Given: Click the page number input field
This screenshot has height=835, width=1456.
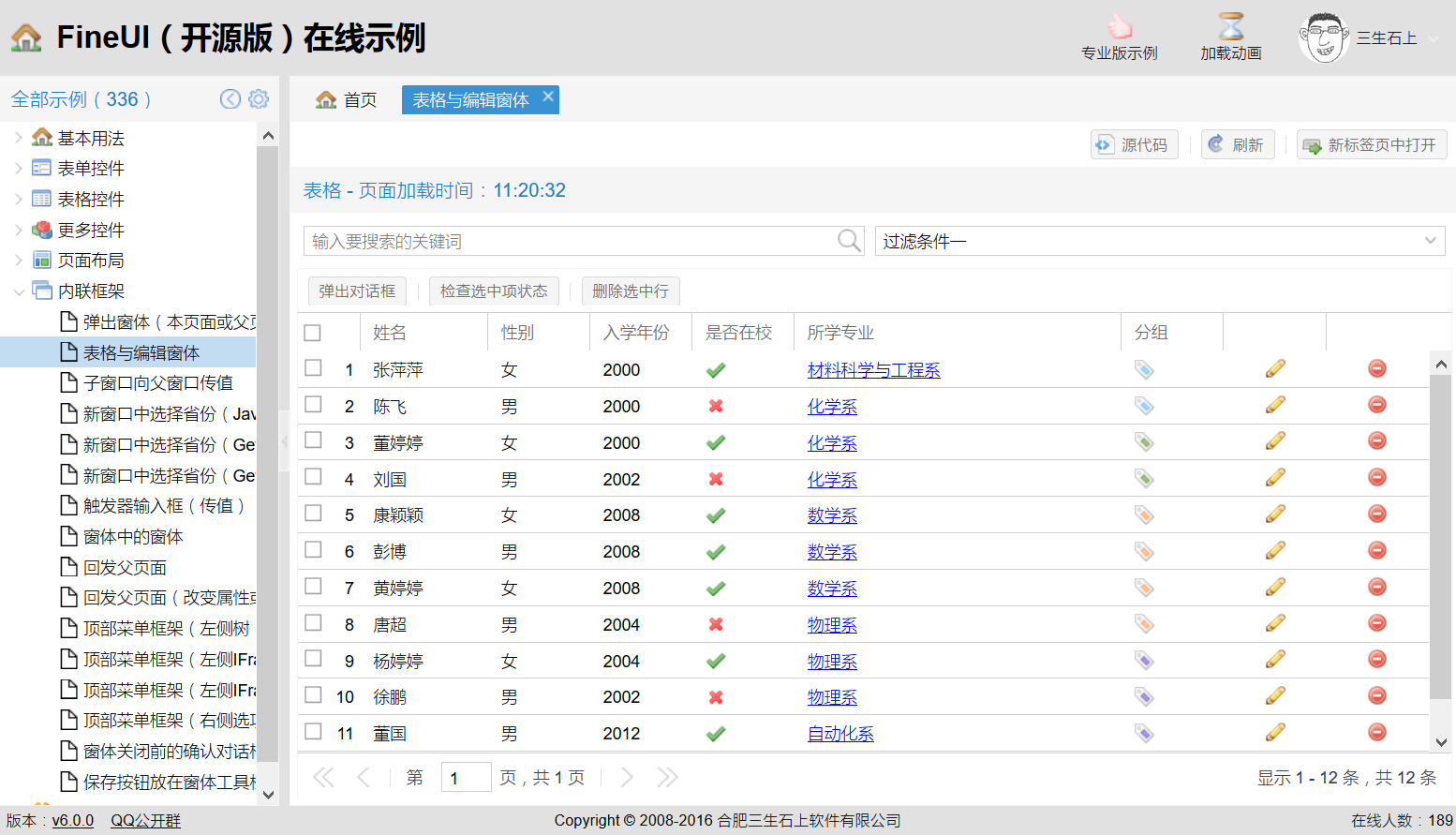Looking at the screenshot, I should (x=466, y=778).
